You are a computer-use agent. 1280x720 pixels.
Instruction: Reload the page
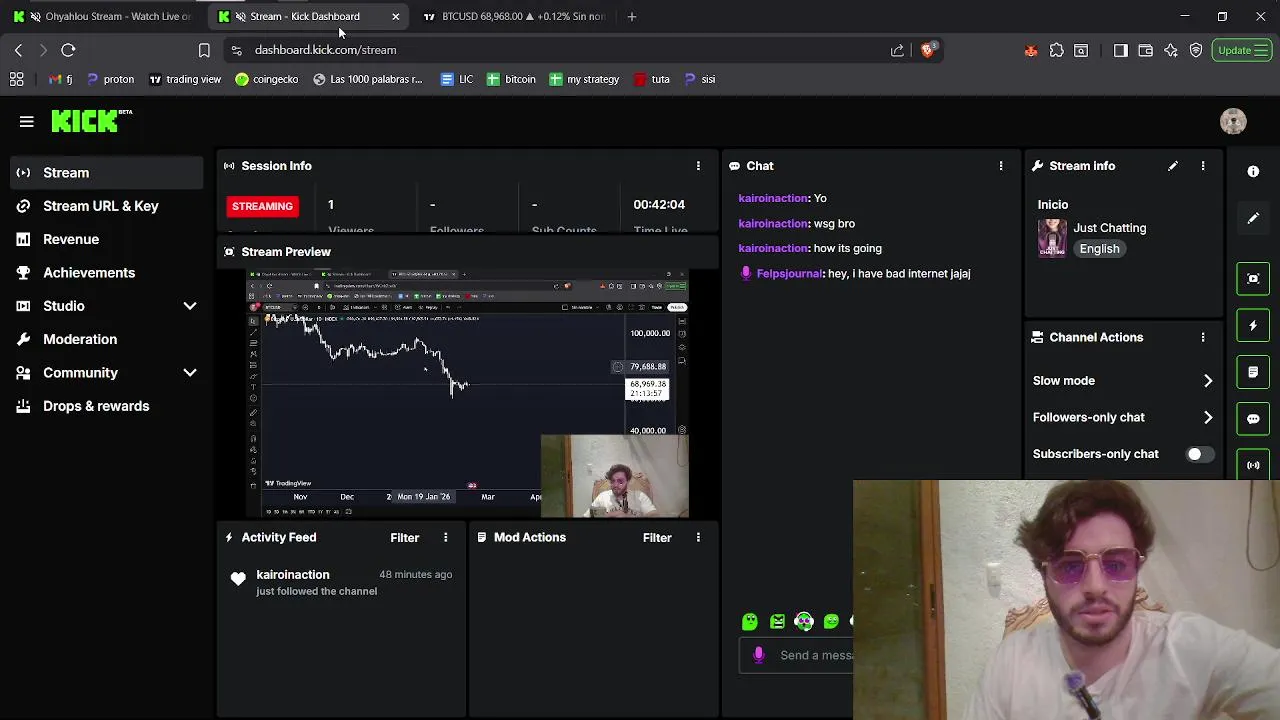pos(68,50)
